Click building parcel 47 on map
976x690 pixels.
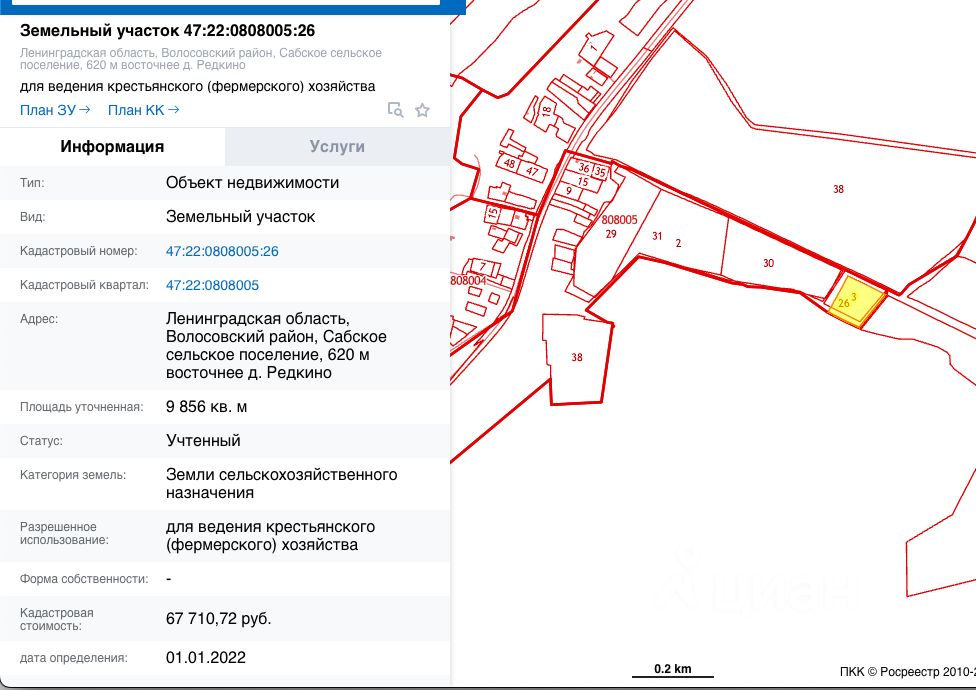[533, 172]
